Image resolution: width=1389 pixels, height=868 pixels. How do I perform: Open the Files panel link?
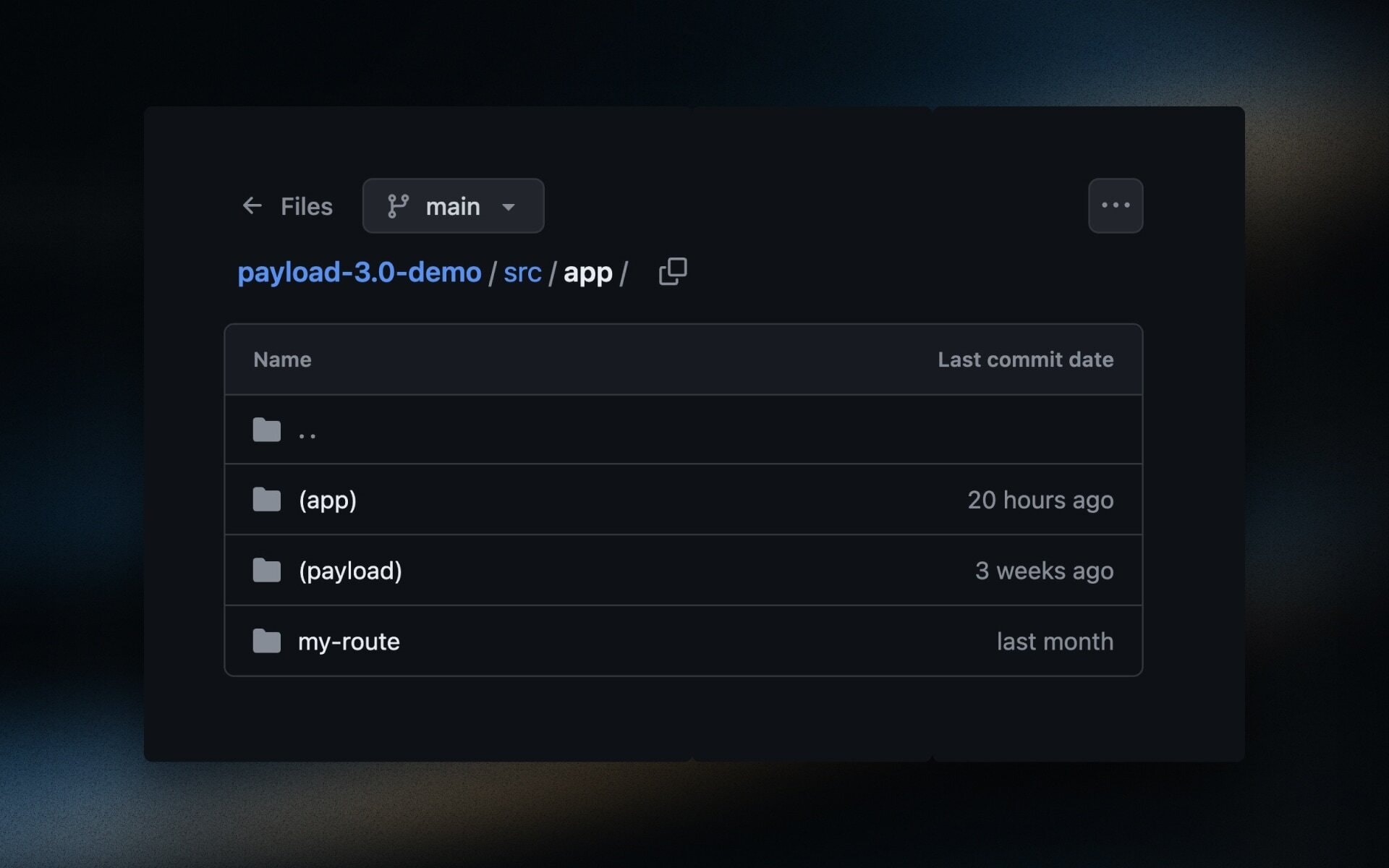[x=306, y=207]
